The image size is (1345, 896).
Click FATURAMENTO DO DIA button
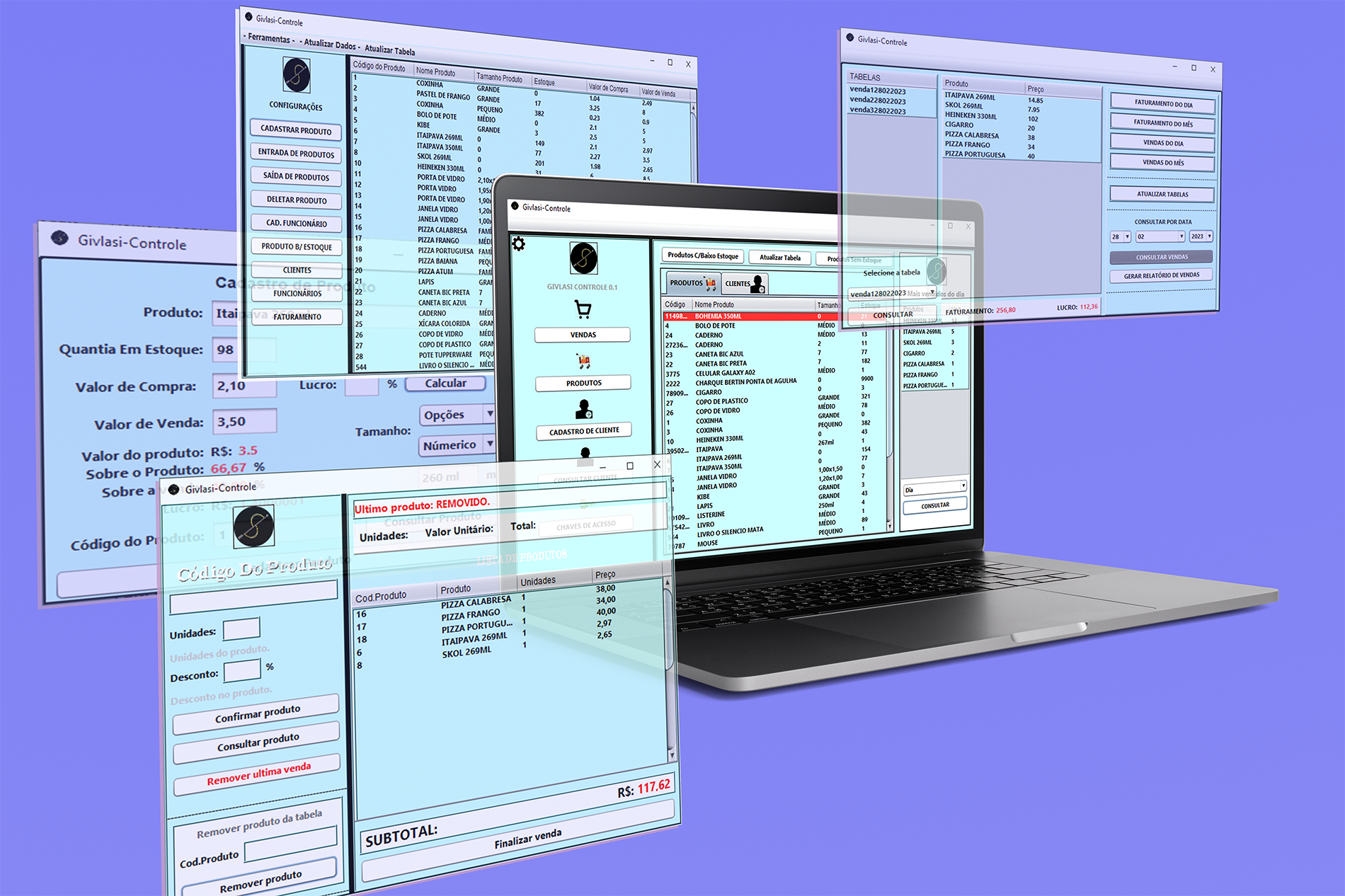pos(1163,103)
